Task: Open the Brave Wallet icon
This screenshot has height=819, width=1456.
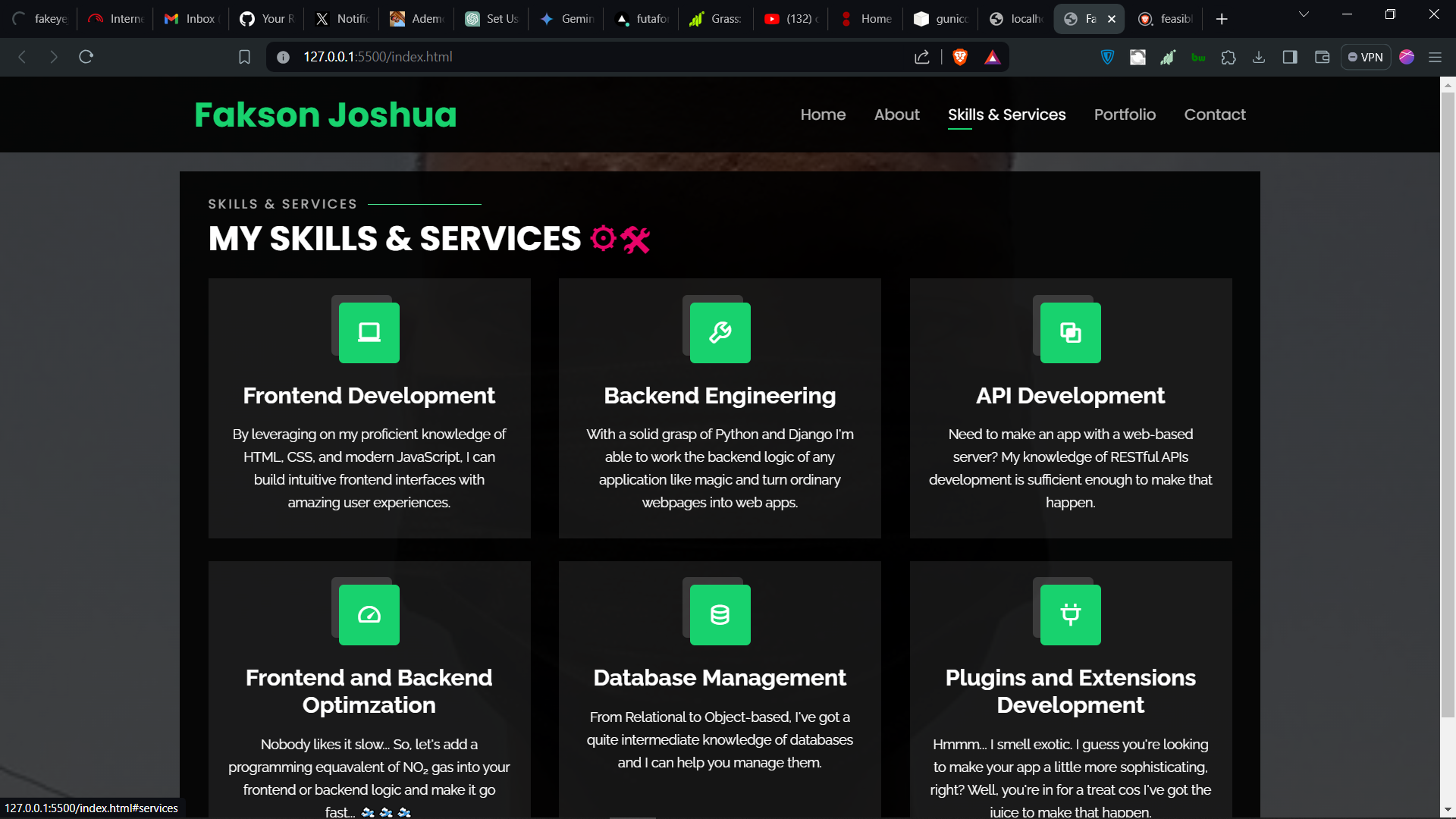Action: pyautogui.click(x=1322, y=57)
